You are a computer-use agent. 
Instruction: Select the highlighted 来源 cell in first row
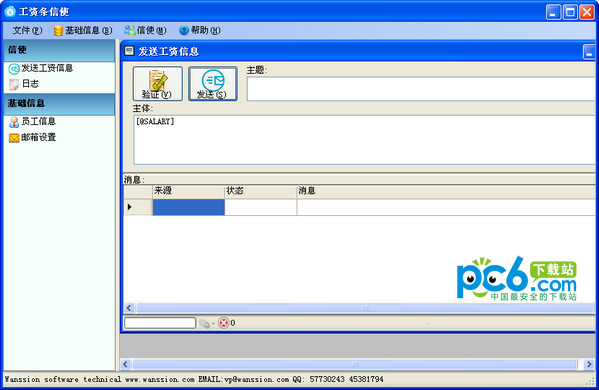(188, 207)
